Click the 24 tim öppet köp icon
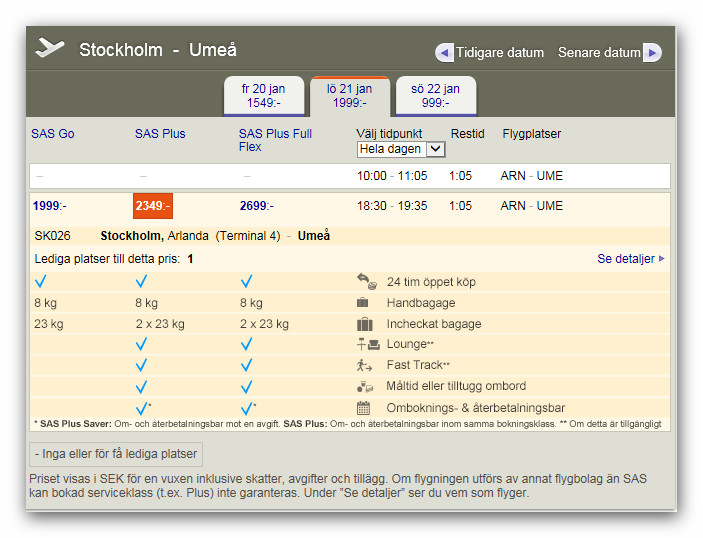 (366, 282)
